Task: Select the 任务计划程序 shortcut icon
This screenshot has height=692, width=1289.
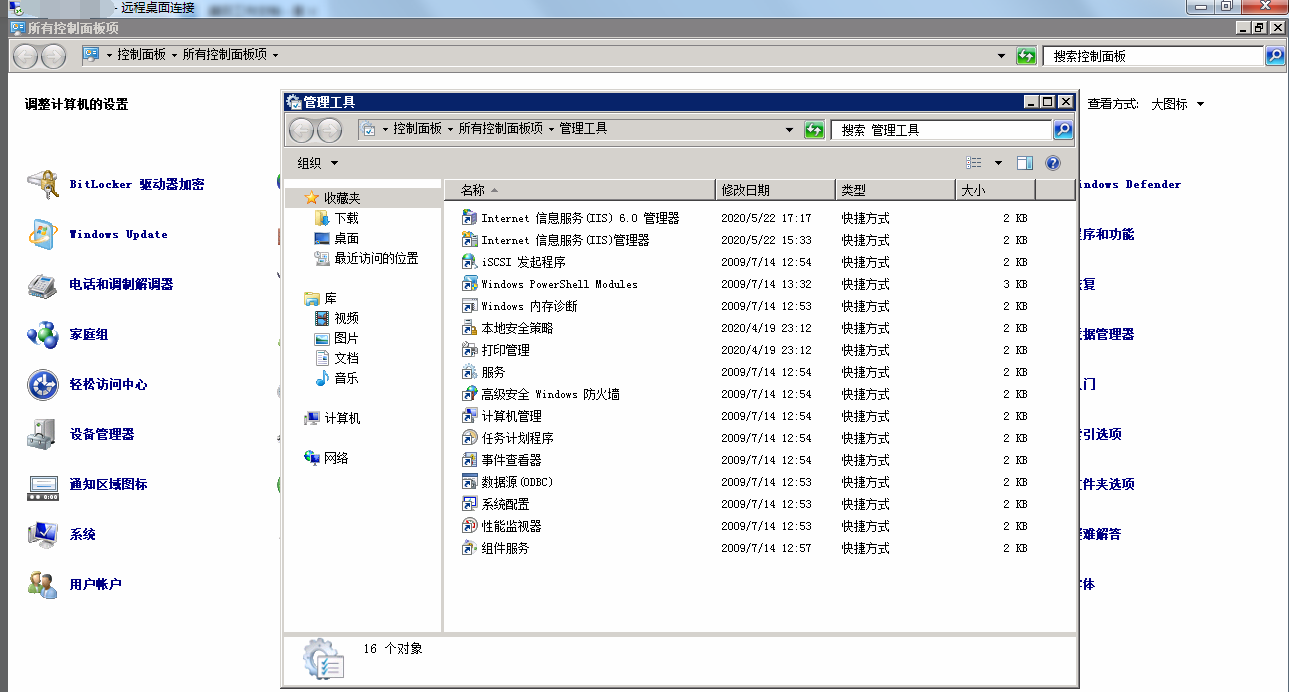Action: 470,438
